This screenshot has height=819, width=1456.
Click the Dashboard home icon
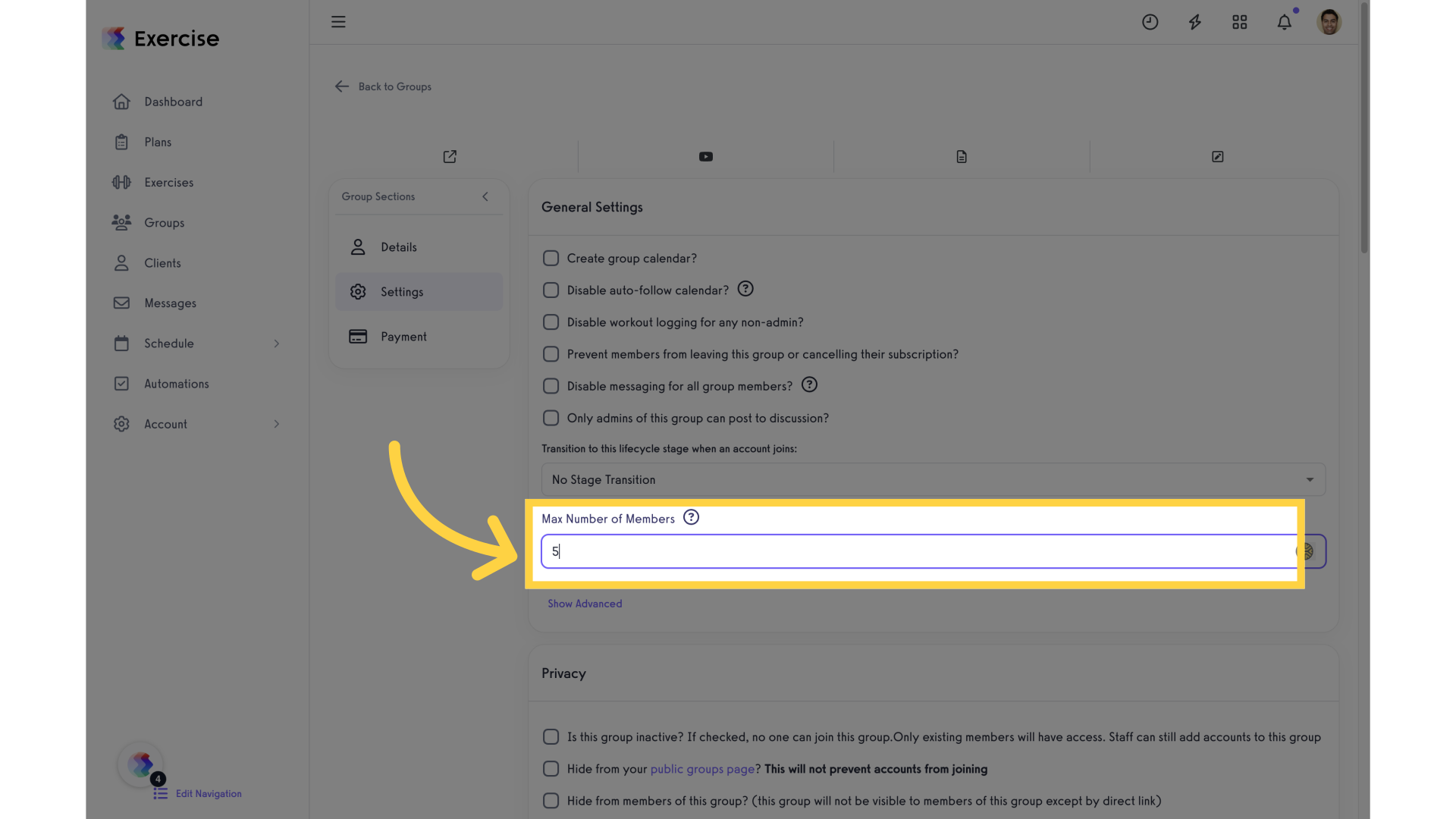[x=121, y=102]
